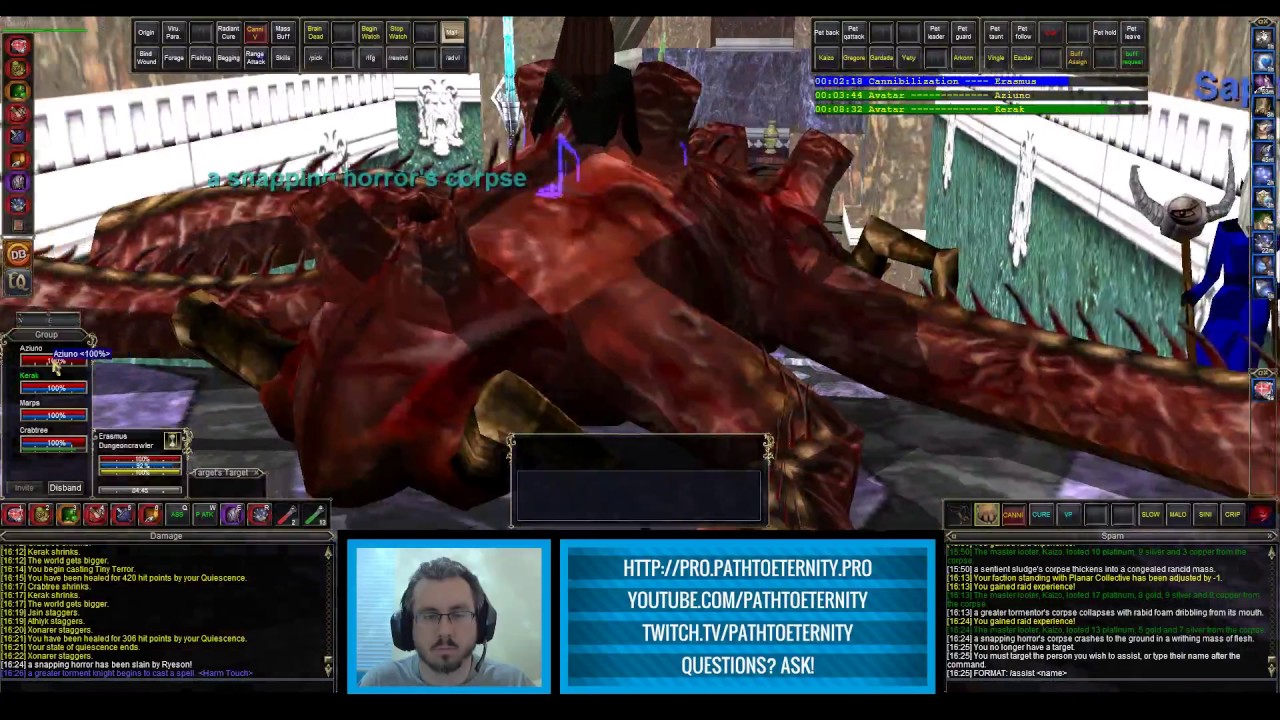This screenshot has width=1280, height=720.
Task: Click the P ATK hotbar icon
Action: tap(205, 515)
